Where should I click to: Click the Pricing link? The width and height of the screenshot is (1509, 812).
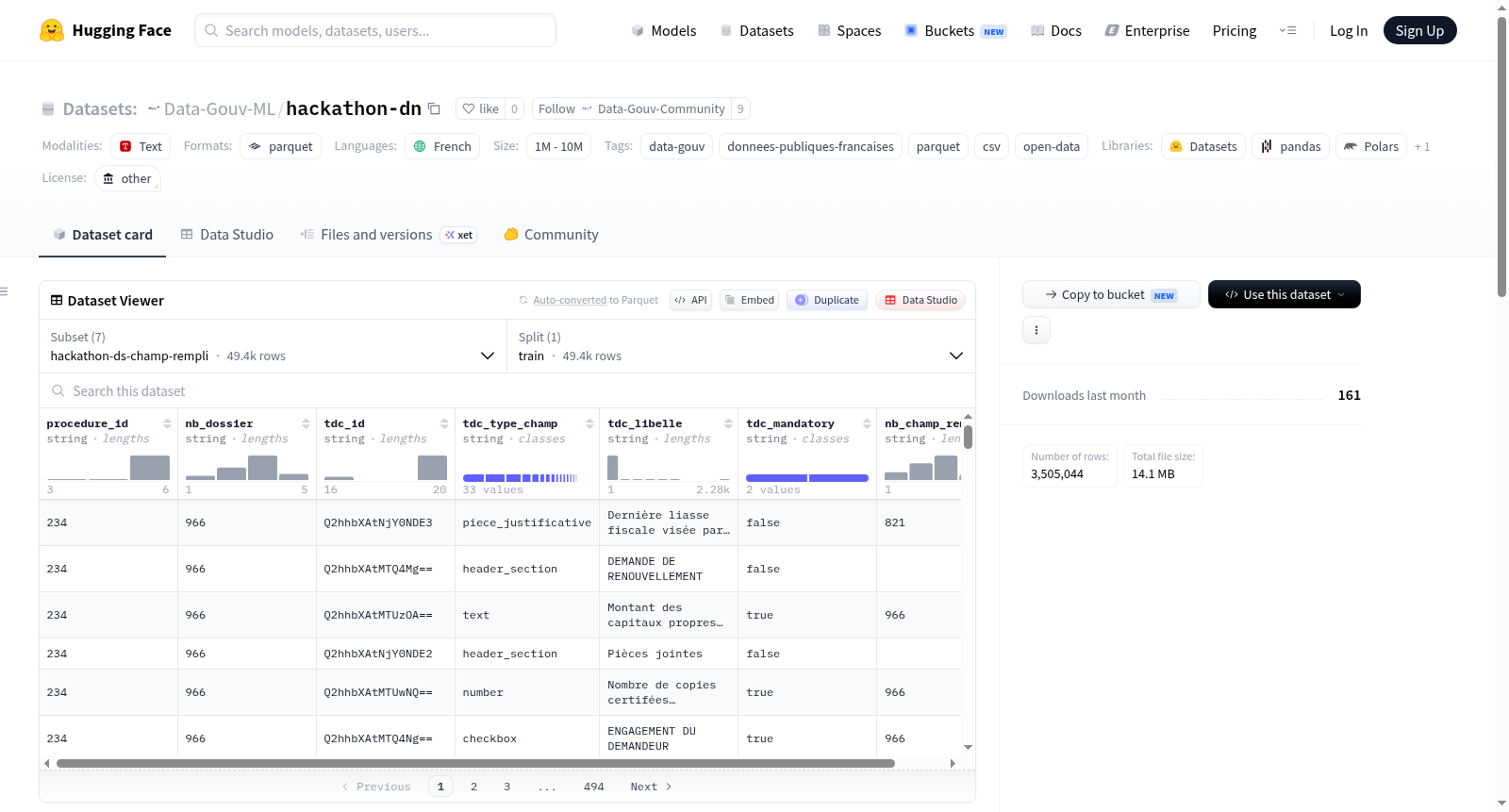pyautogui.click(x=1235, y=30)
